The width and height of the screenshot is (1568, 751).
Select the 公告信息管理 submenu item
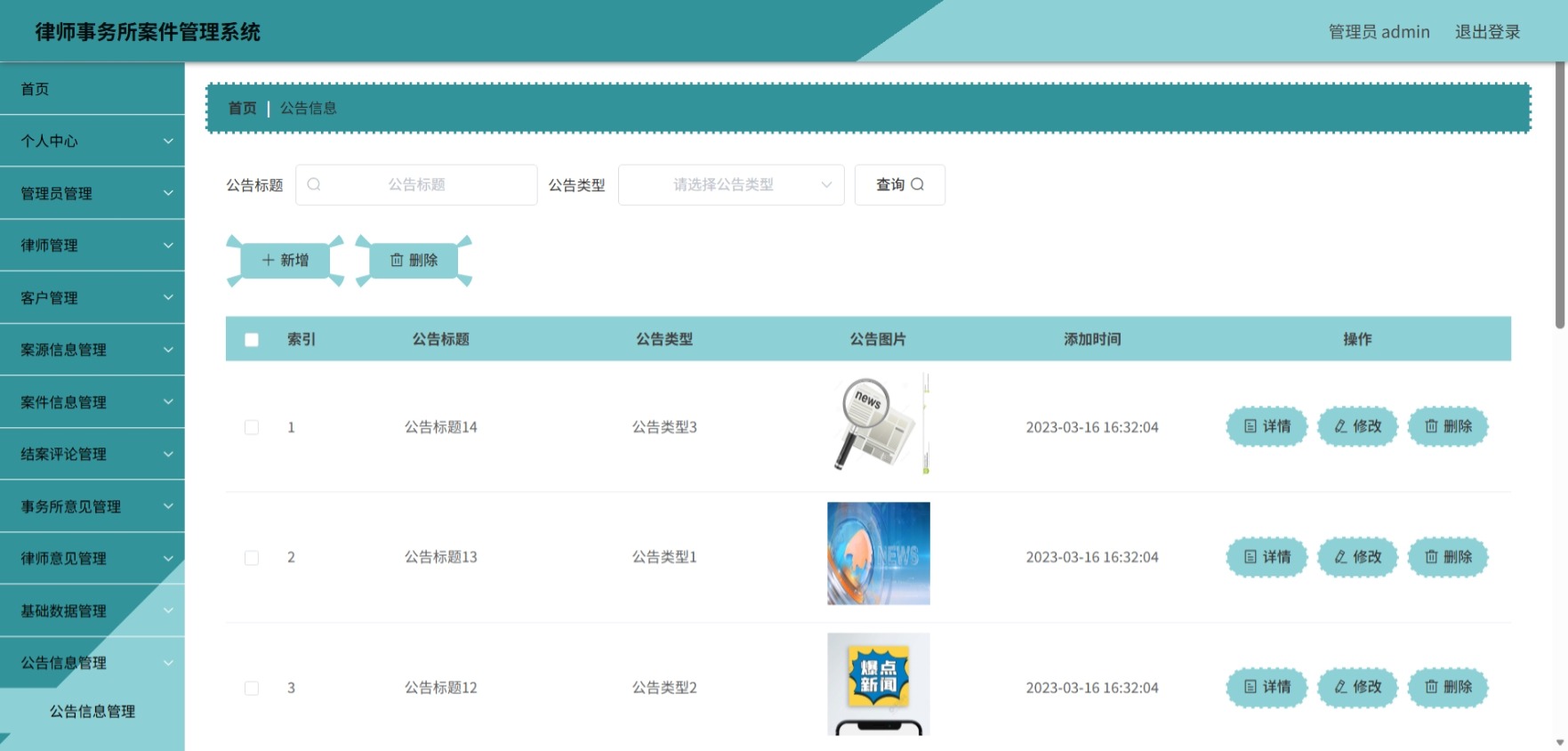[x=92, y=712]
